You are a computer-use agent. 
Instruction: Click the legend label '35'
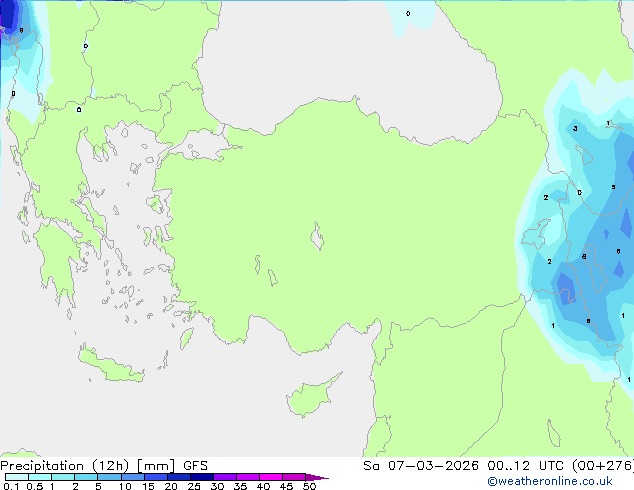coord(240,486)
